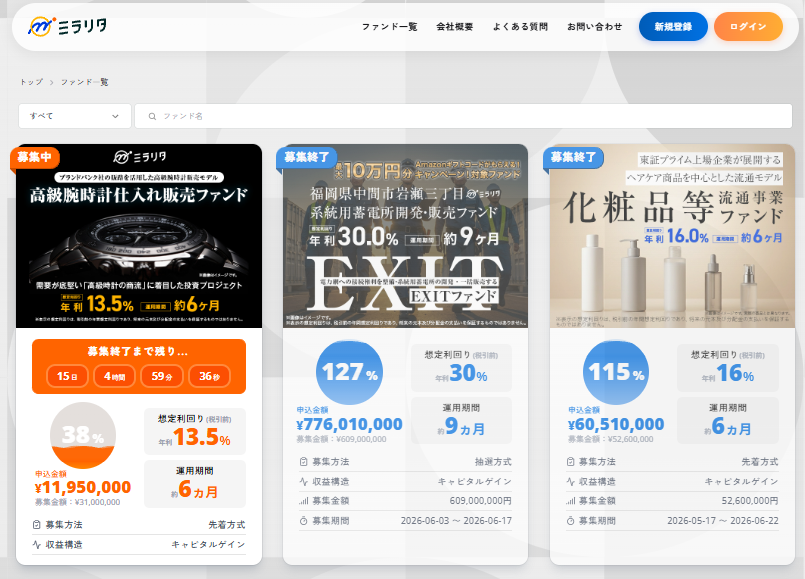Screen dimensions: 805x579
Task: Click 募集金額：¥52,600,000 text
Action: (x=610, y=439)
